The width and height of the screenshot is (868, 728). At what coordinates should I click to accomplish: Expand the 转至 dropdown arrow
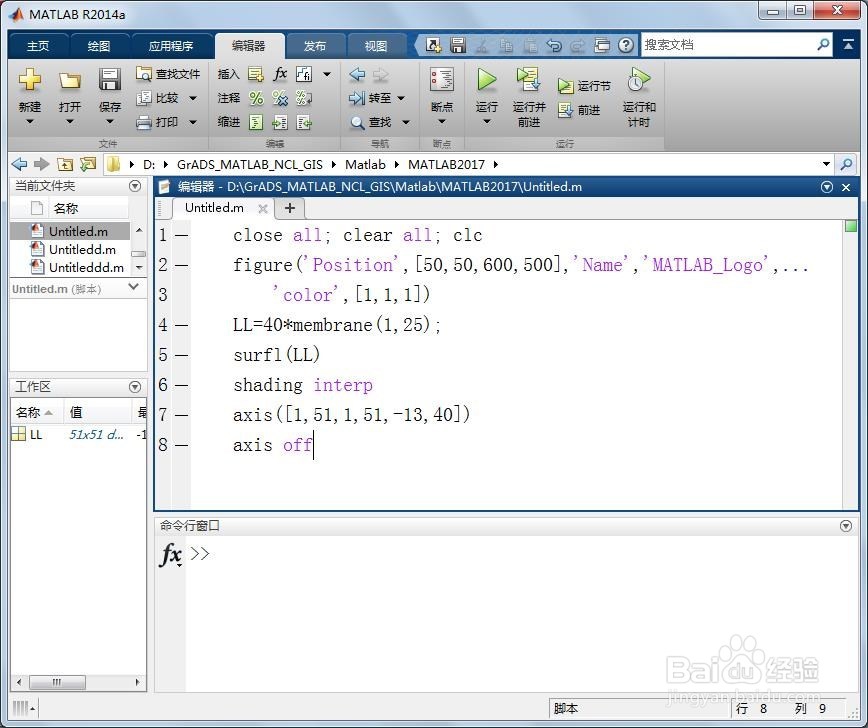click(x=401, y=98)
